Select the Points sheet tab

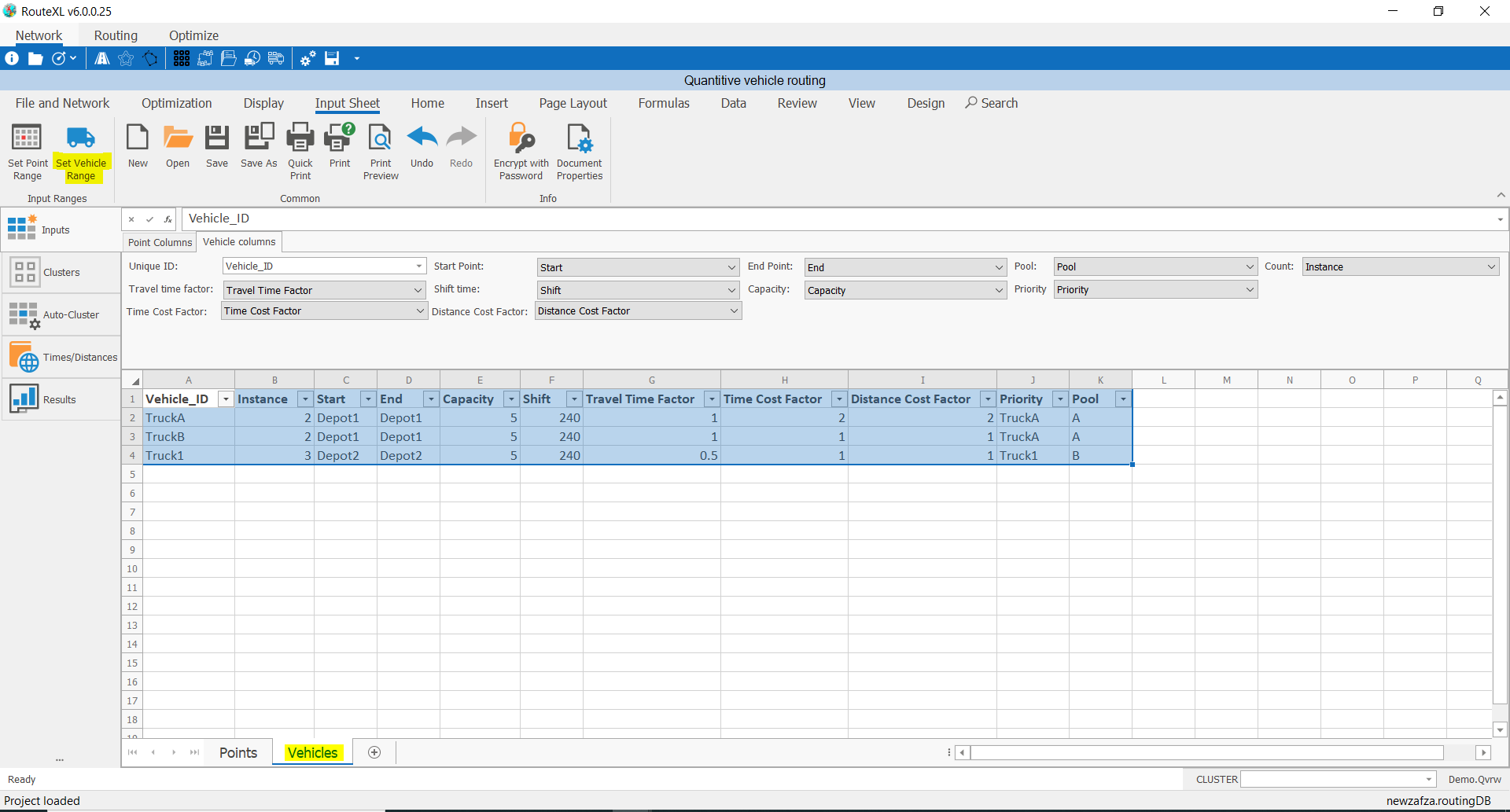(x=238, y=752)
